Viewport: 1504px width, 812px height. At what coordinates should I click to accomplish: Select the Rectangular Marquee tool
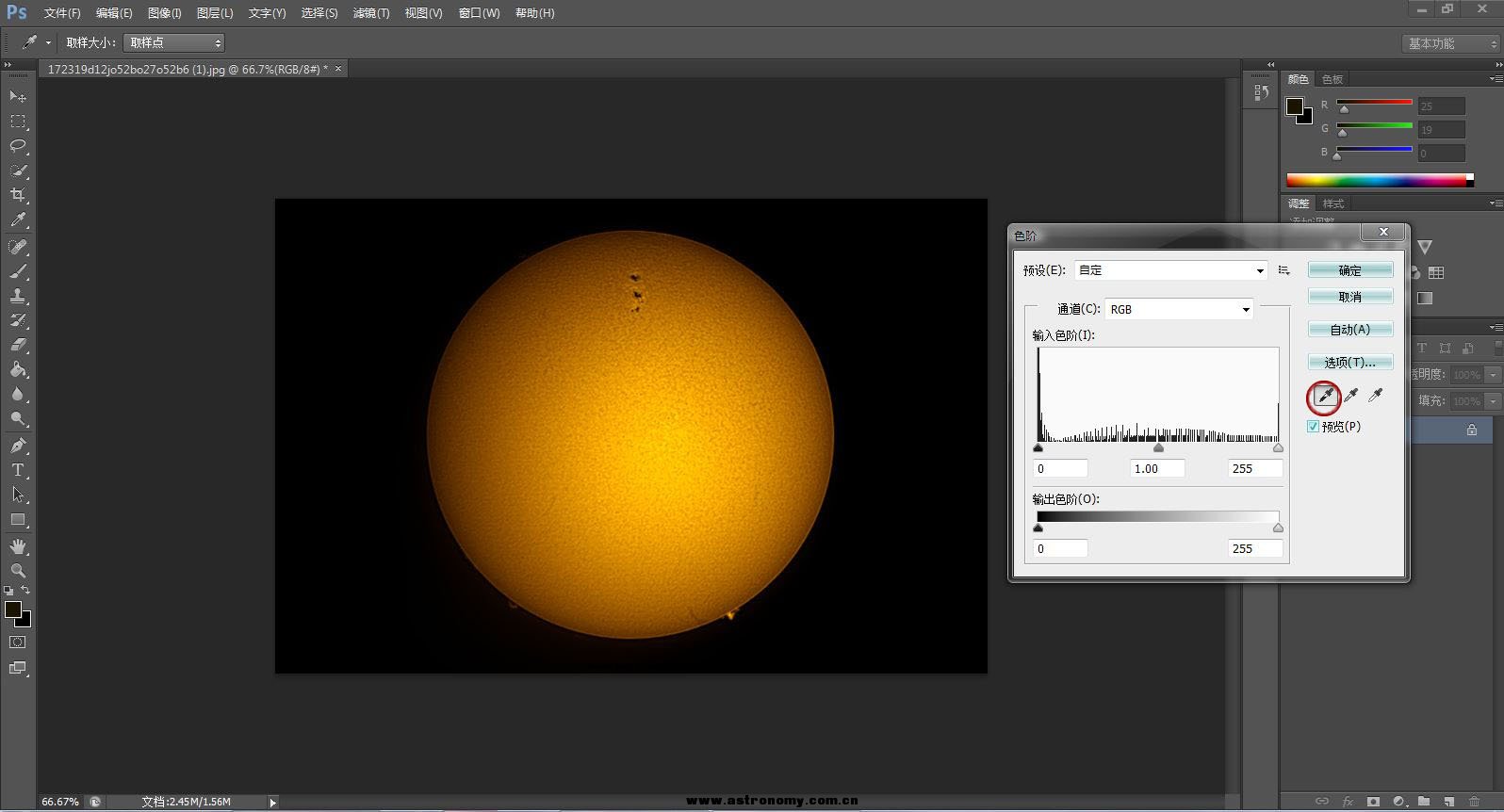tap(18, 122)
